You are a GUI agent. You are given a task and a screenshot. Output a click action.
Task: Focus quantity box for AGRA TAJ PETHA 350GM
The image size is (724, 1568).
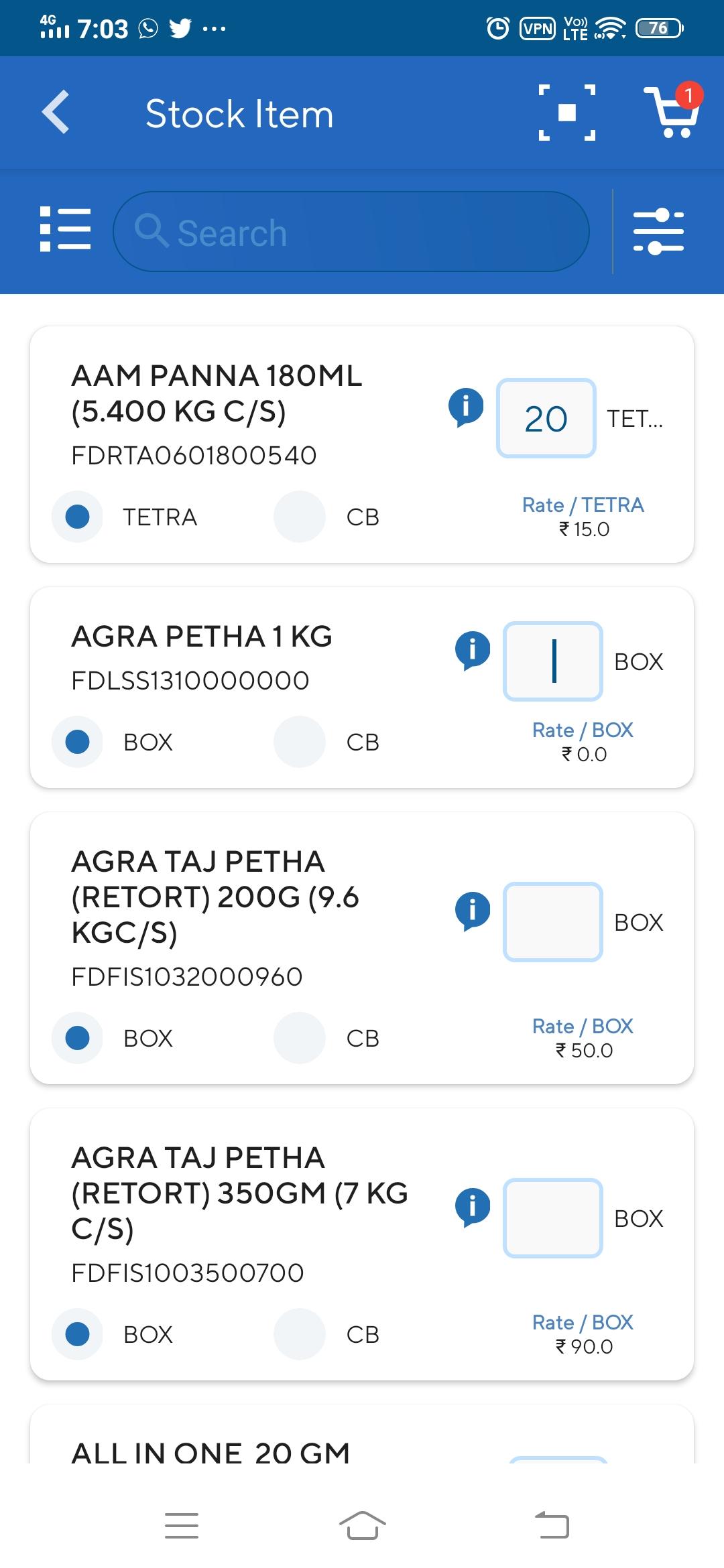[x=553, y=1218]
